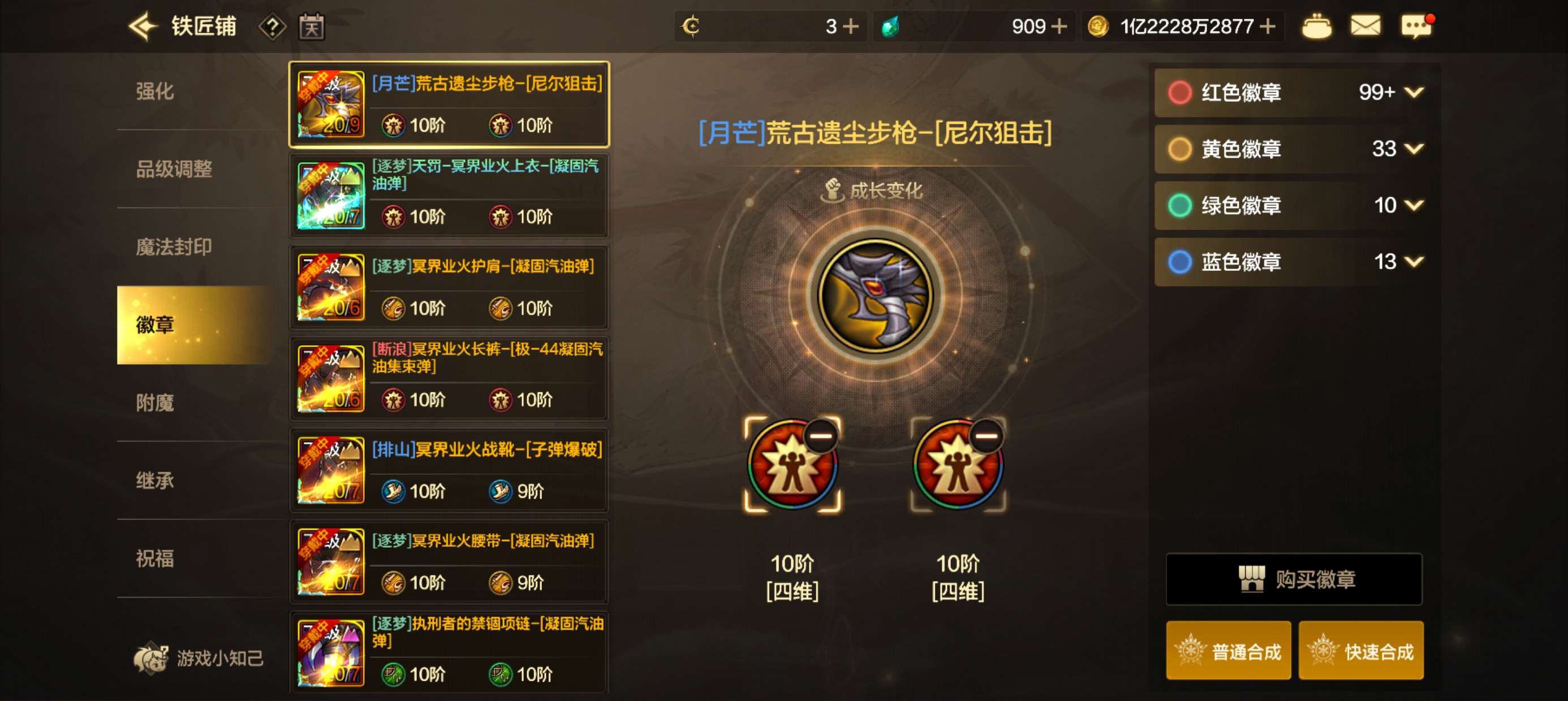Add green gems using plus sign
Viewport: 1568px width, 701px height.
[1058, 26]
